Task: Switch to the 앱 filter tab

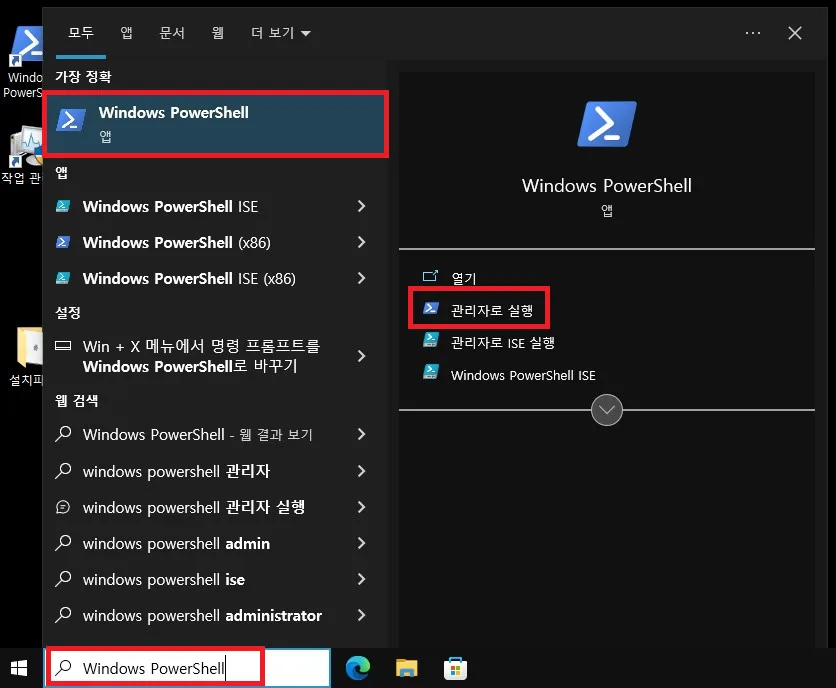Action: 126,33
